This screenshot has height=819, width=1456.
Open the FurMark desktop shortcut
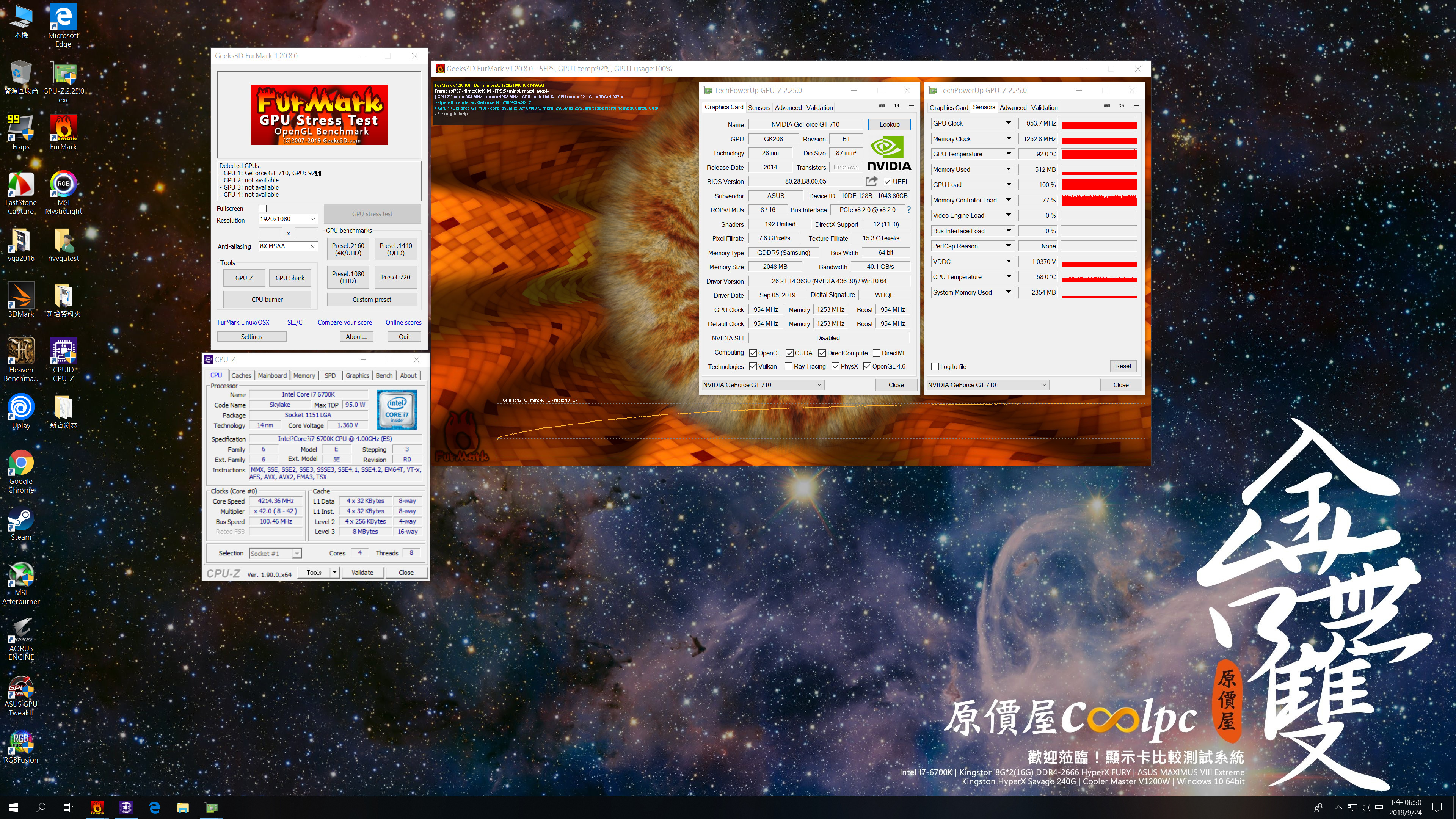[x=63, y=132]
